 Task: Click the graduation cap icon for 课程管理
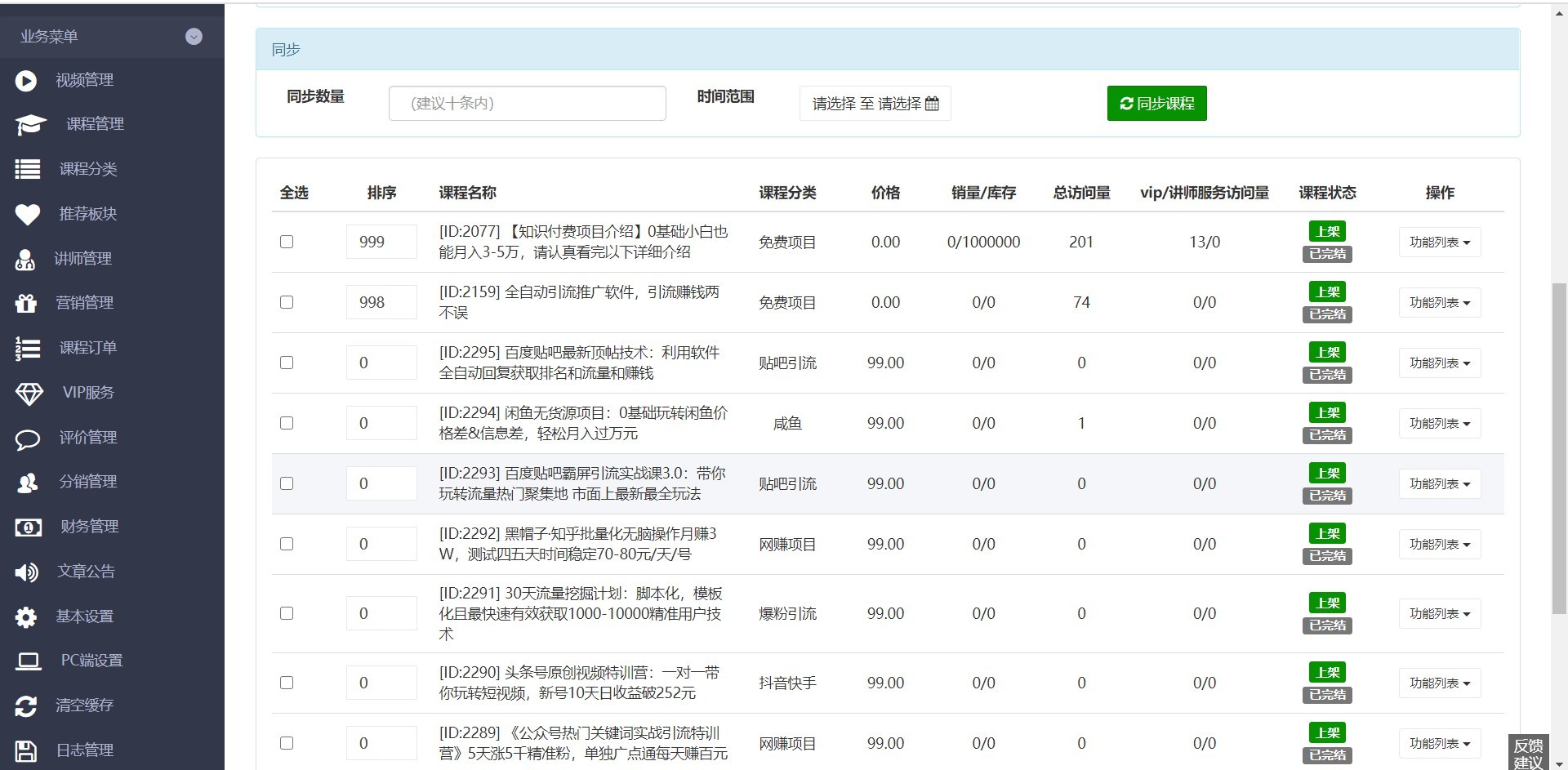[x=31, y=124]
